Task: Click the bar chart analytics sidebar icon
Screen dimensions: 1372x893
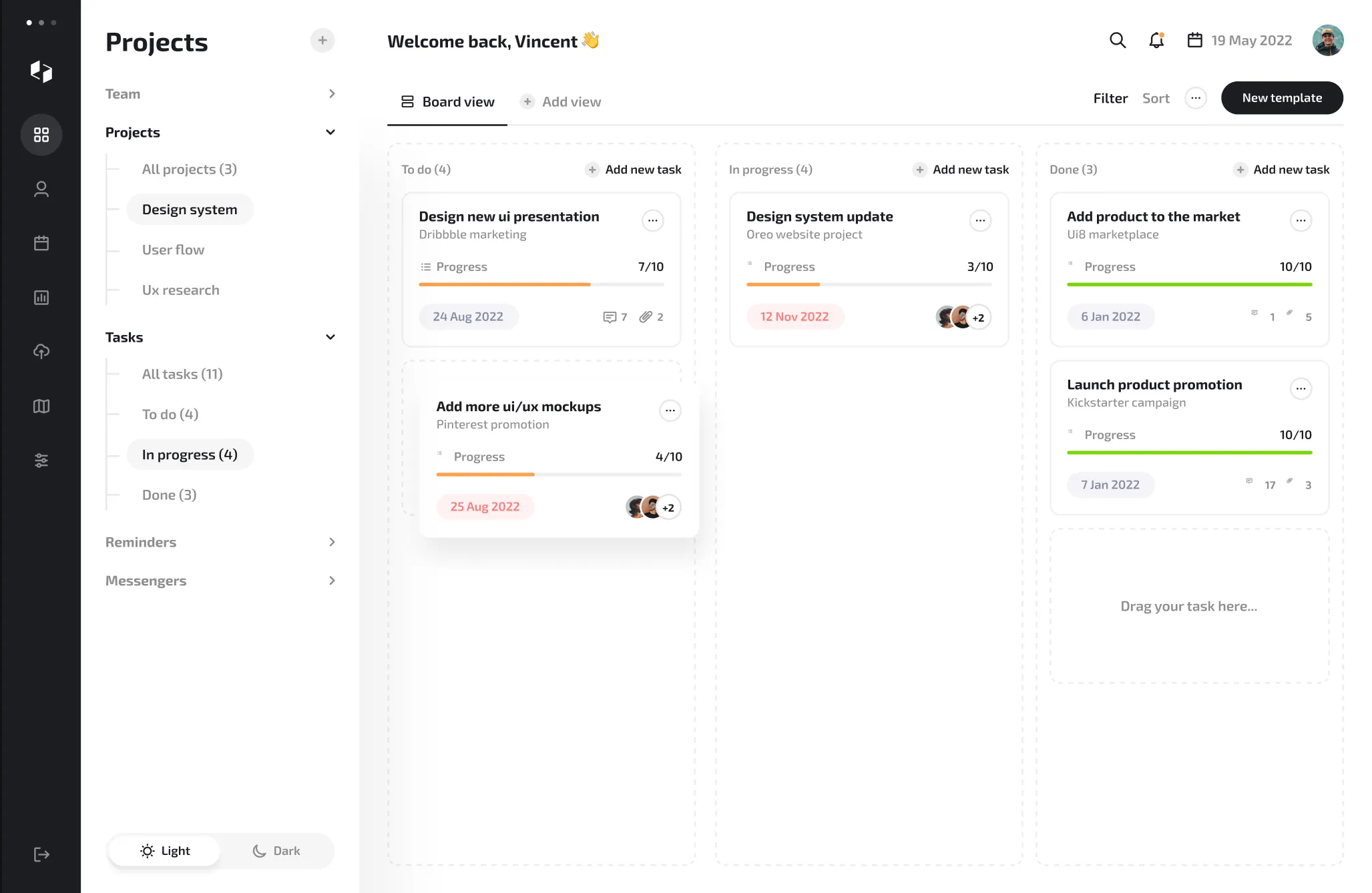Action: click(x=41, y=298)
